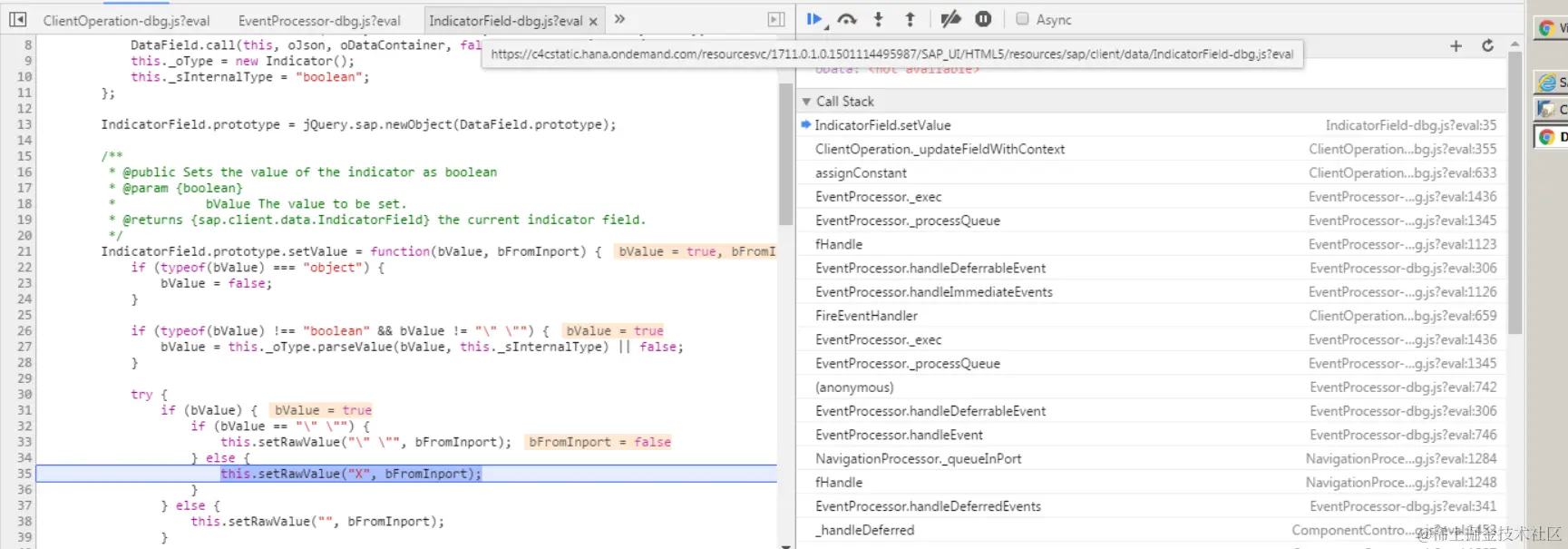The width and height of the screenshot is (1568, 549).
Task: Switch to active Chrome taskbar window
Action: 1551,137
